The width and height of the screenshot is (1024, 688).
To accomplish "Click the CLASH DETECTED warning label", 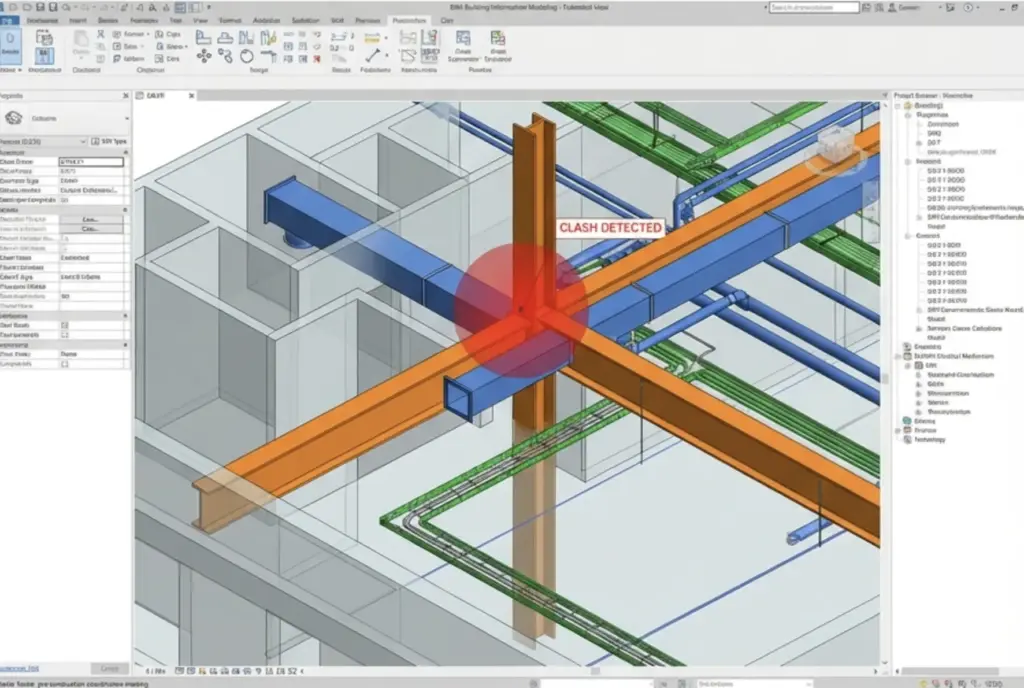I will coord(611,227).
